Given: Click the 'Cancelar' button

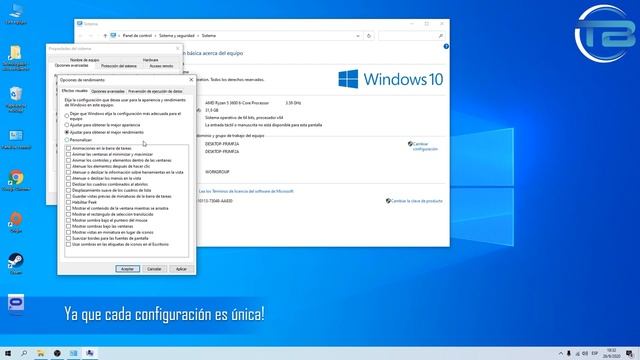Looking at the screenshot, I should [154, 269].
